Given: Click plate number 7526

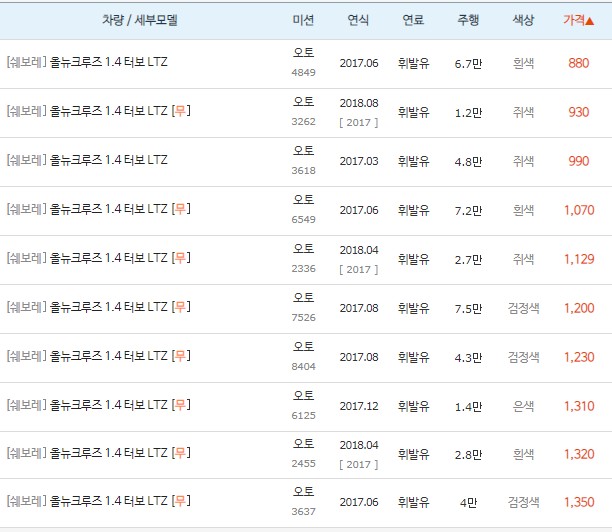Looking at the screenshot, I should 303,318.
